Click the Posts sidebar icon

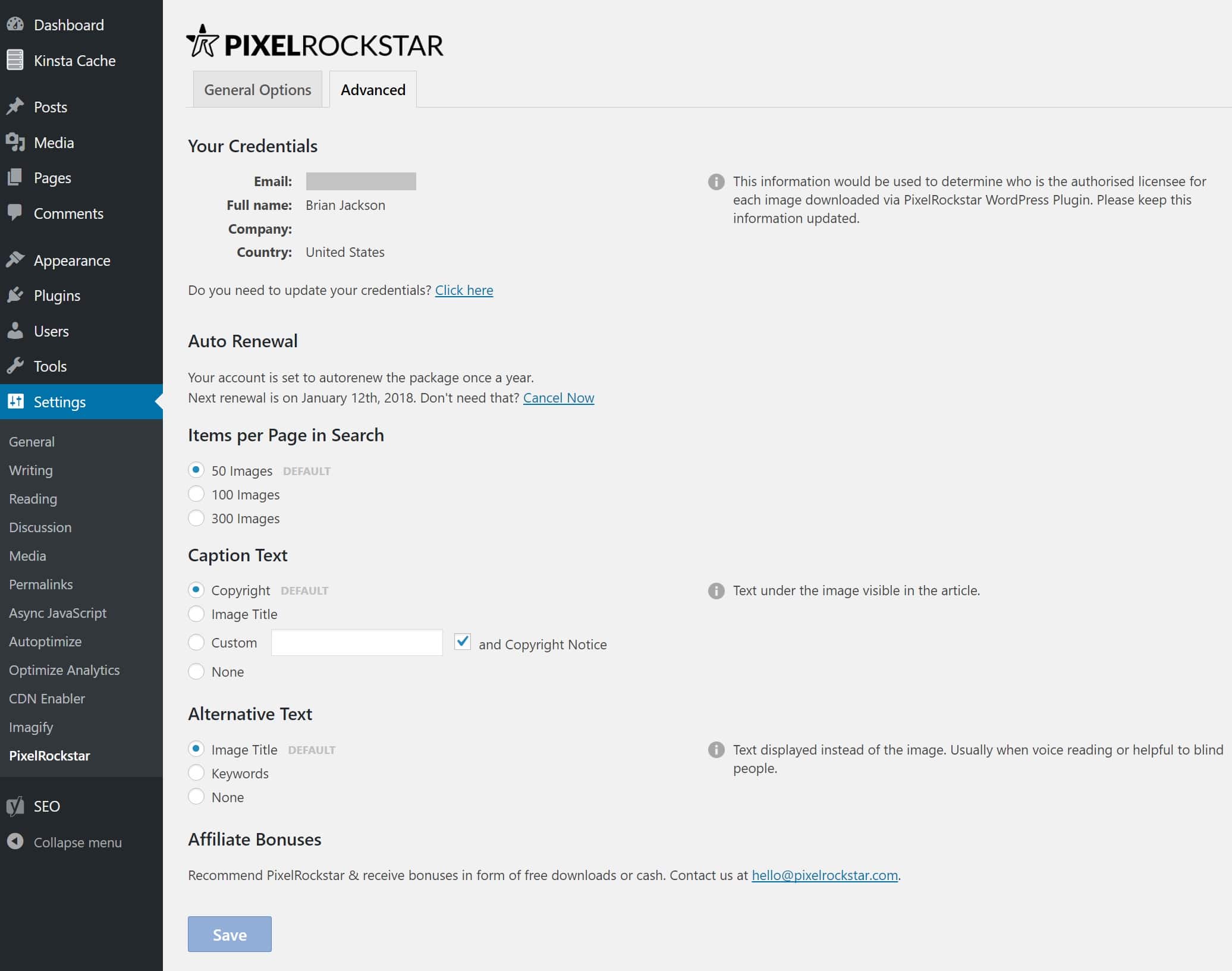tap(16, 106)
